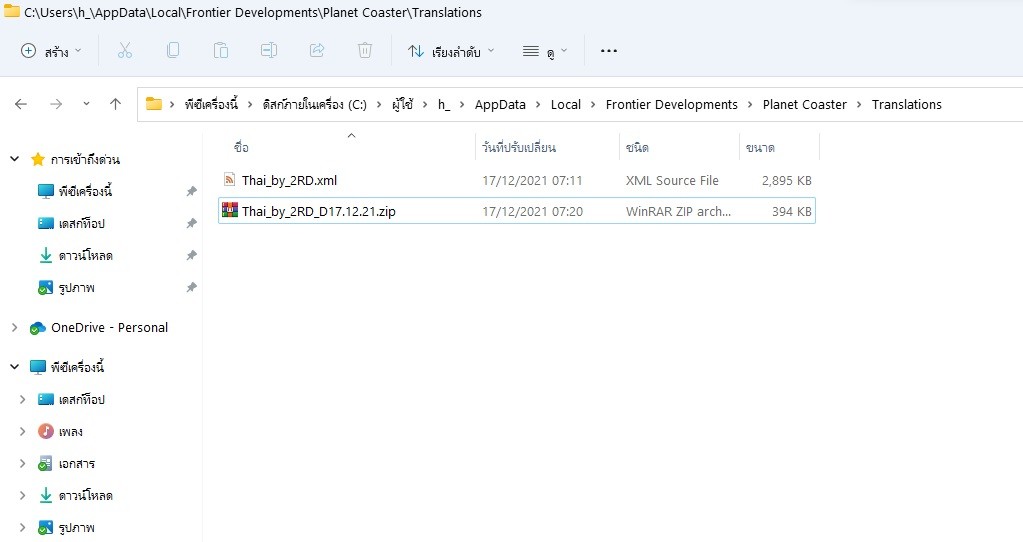Select Translations breadcrumb
Screen dimensions: 1023x542
click(906, 104)
